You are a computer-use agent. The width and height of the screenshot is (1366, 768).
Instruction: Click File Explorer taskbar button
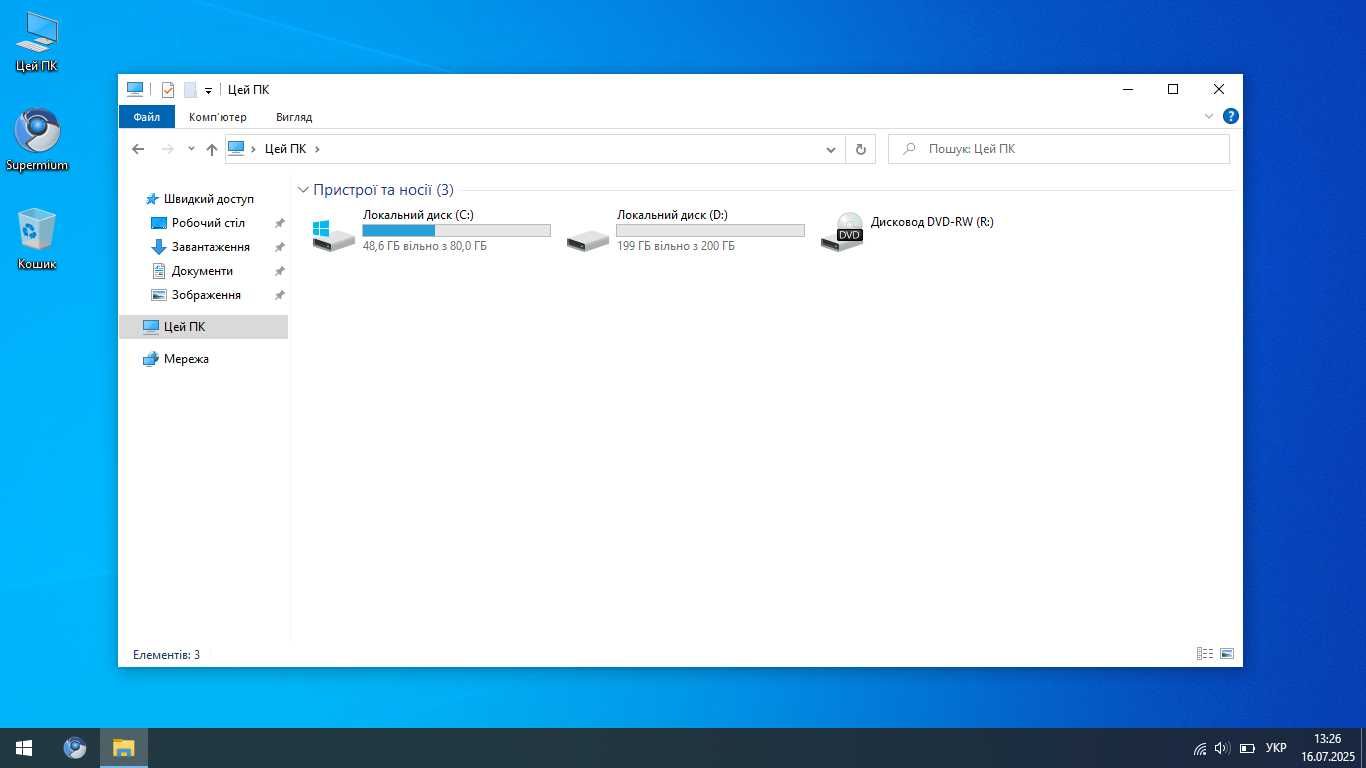[x=123, y=748]
